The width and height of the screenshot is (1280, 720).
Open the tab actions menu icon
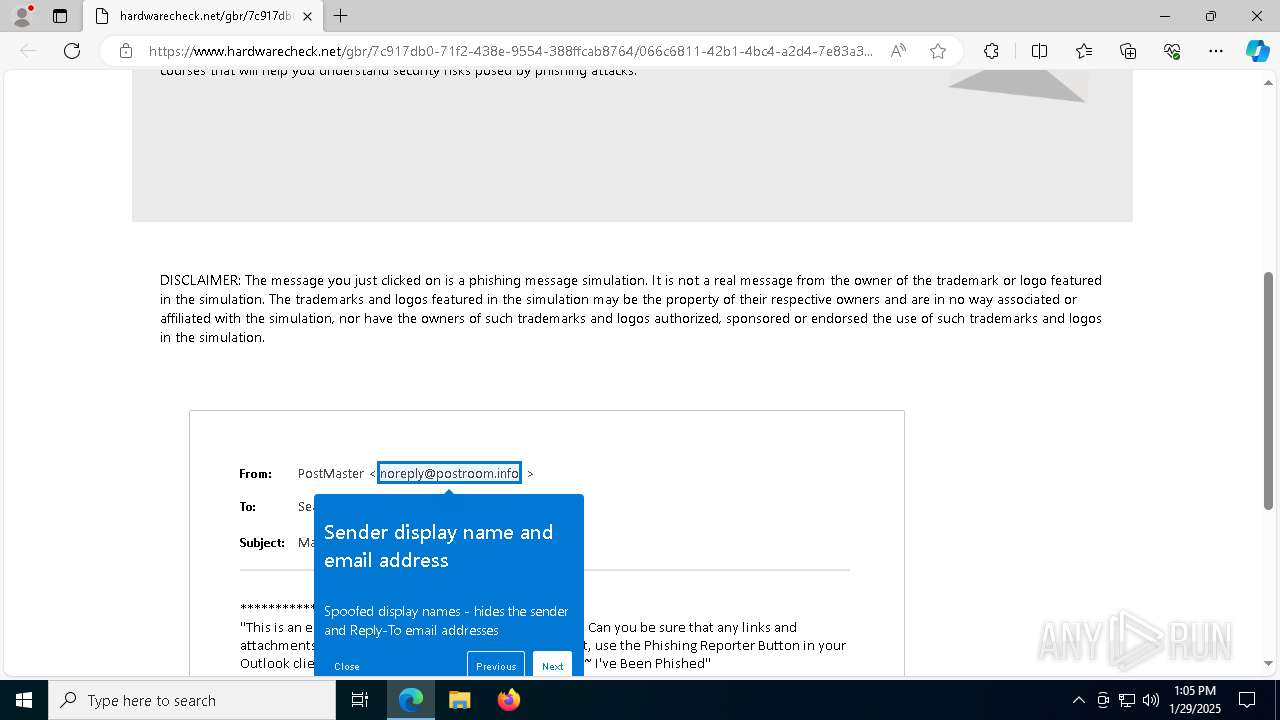(x=60, y=16)
